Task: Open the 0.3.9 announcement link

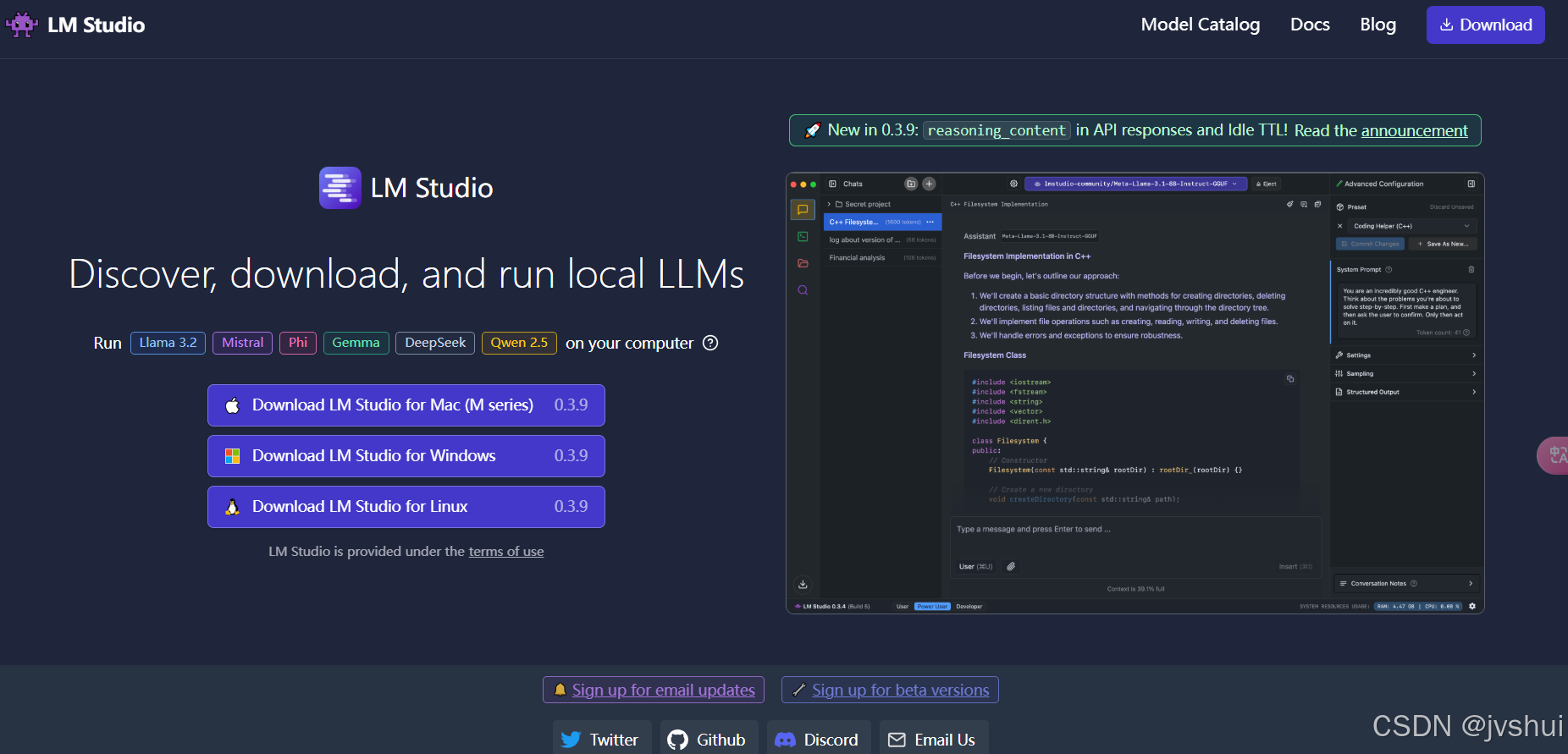Action: pos(1414,130)
